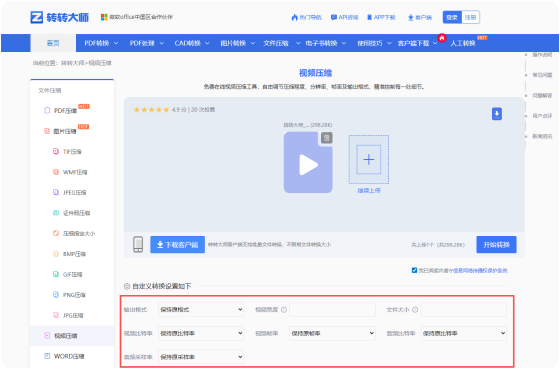
Task: Open the 视频帧率 dropdown
Action: point(332,333)
